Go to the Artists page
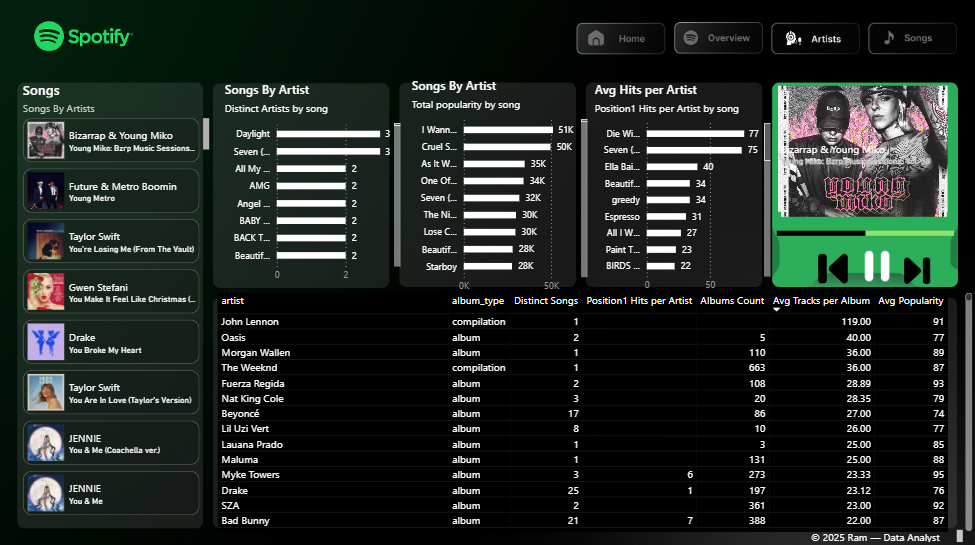975x545 pixels. [815, 38]
